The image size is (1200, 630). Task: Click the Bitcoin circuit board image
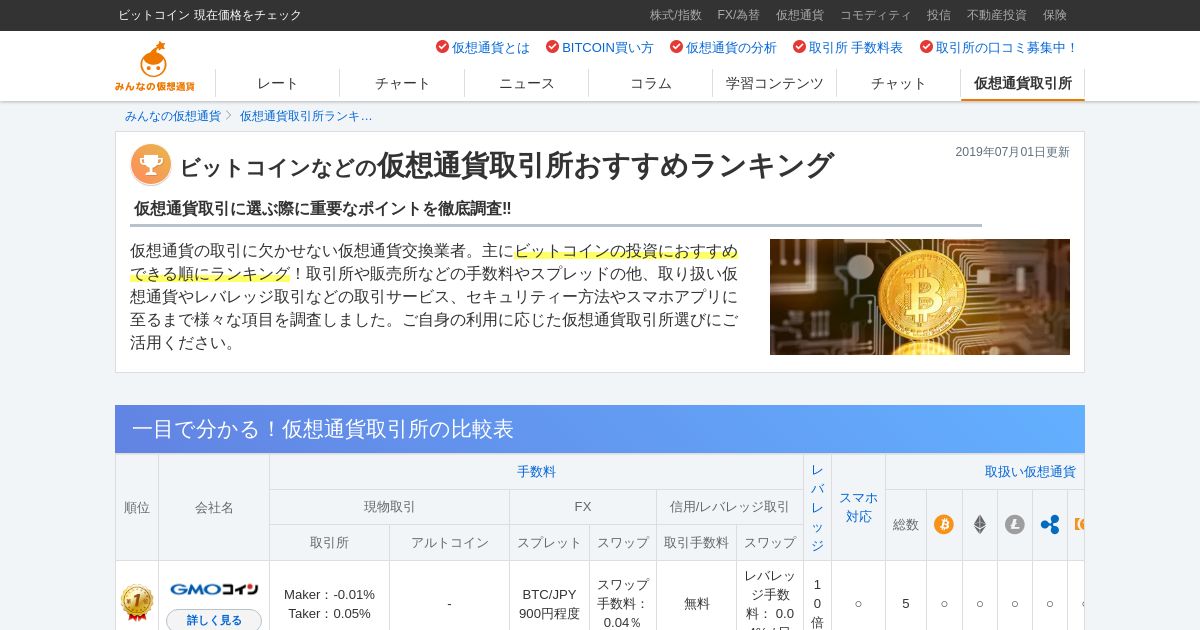[x=920, y=297]
